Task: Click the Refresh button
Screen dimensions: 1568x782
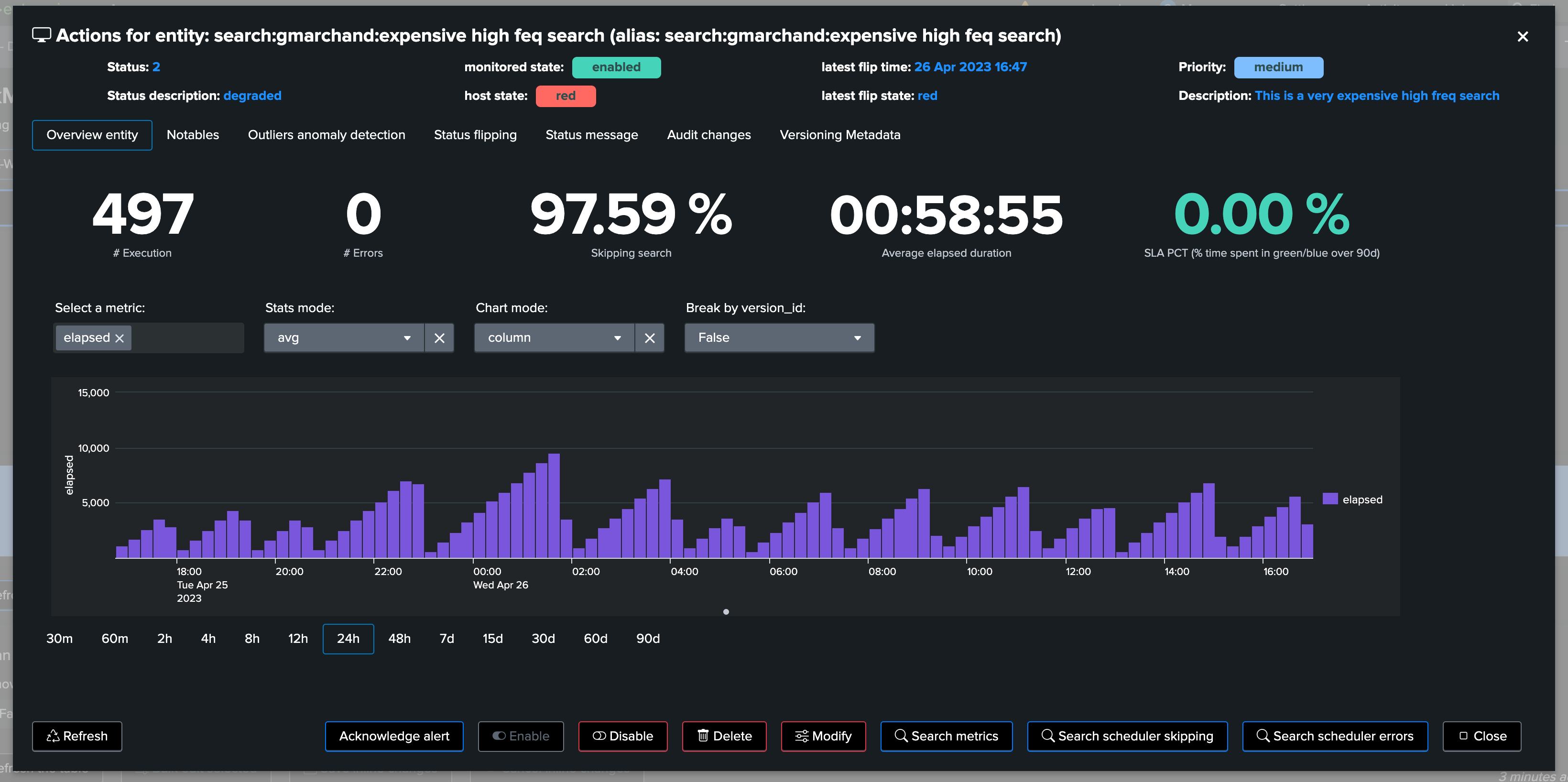Action: 77,737
